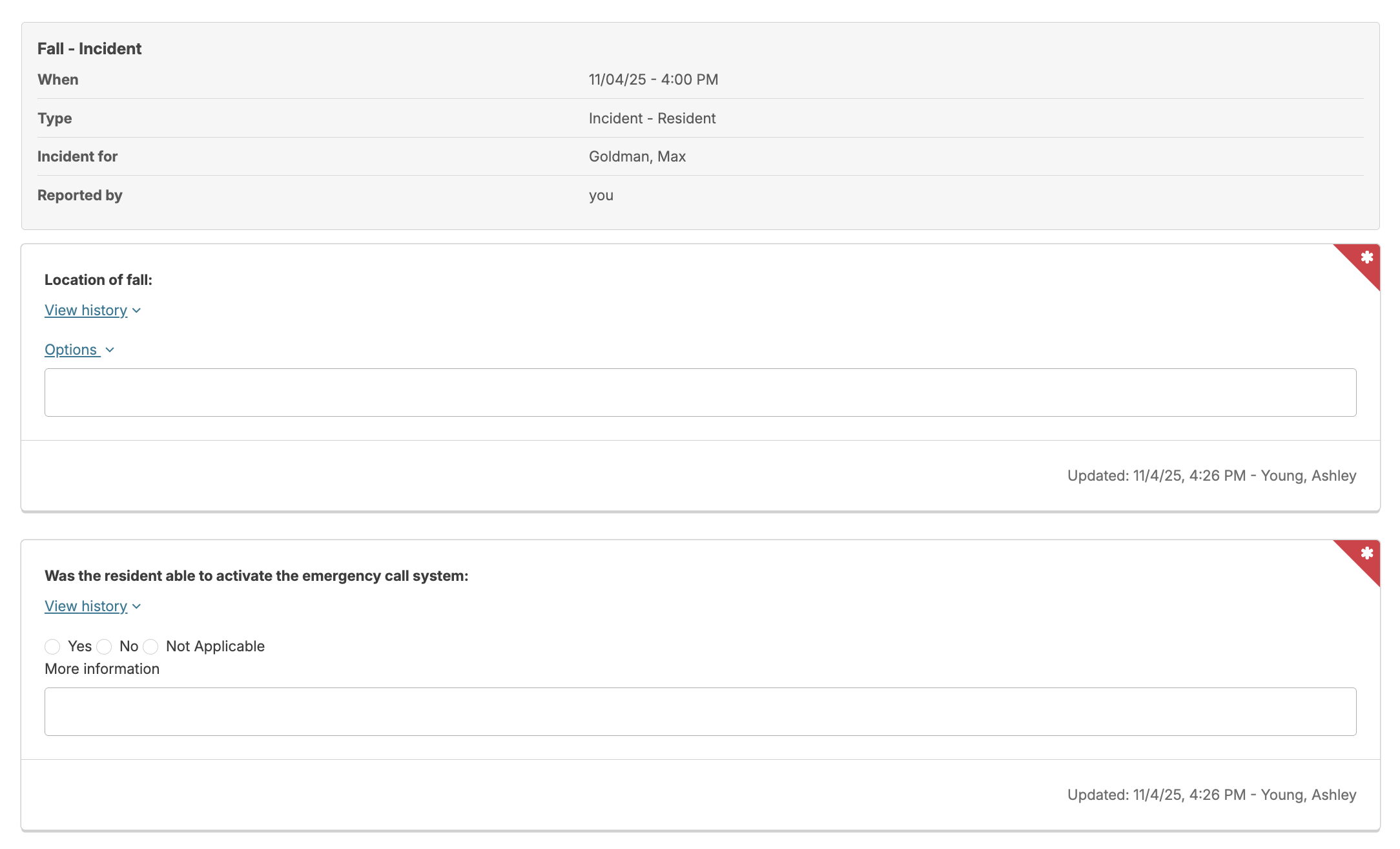This screenshot has height=849, width=1400.
Task: Choose the Not Applicable radio option
Action: click(150, 647)
